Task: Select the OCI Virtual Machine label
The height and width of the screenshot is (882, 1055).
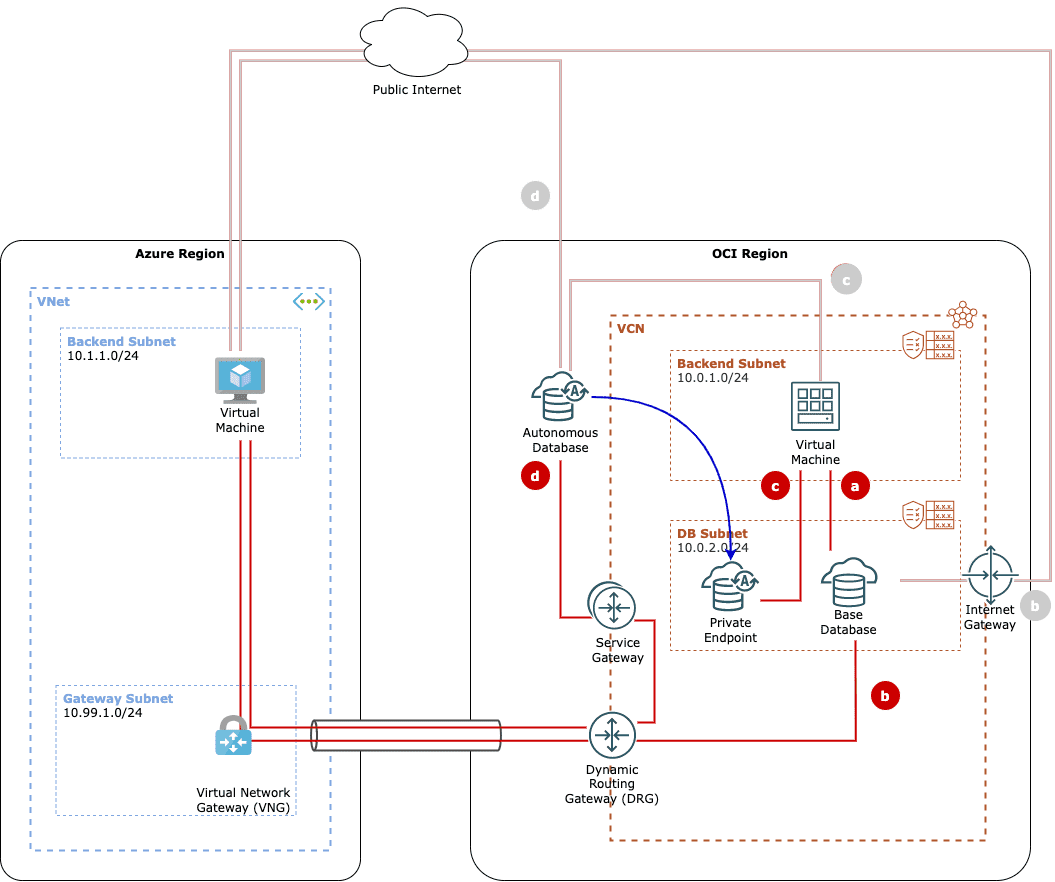Action: pyautogui.click(x=815, y=452)
